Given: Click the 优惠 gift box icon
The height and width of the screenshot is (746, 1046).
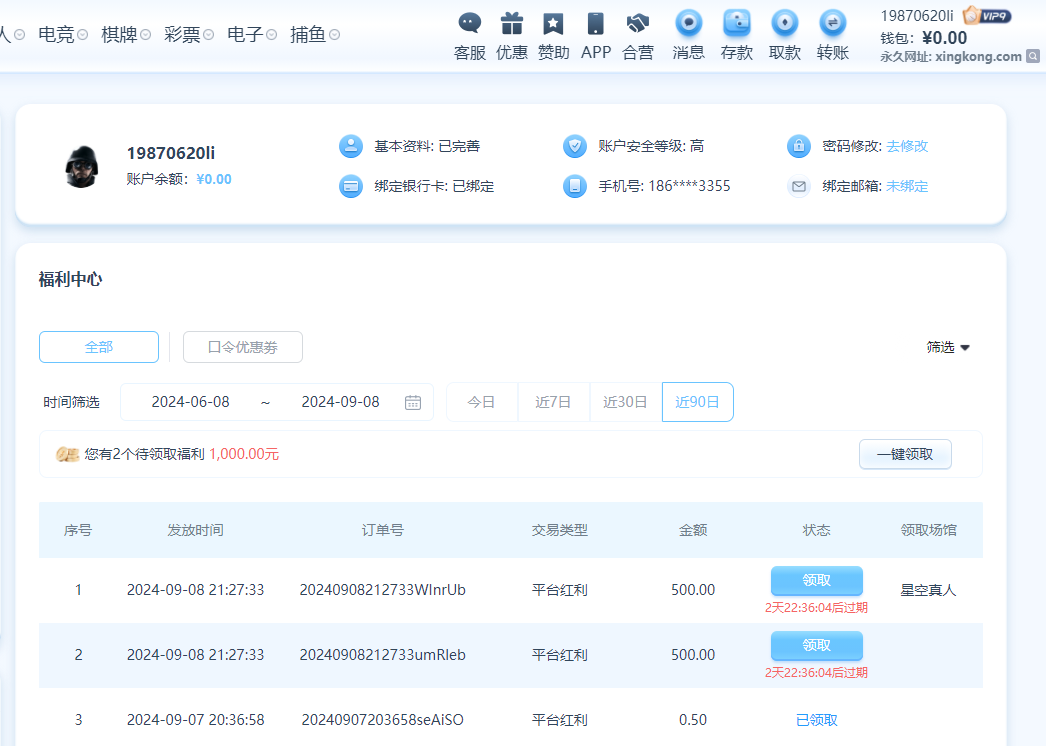Looking at the screenshot, I should (x=512, y=24).
